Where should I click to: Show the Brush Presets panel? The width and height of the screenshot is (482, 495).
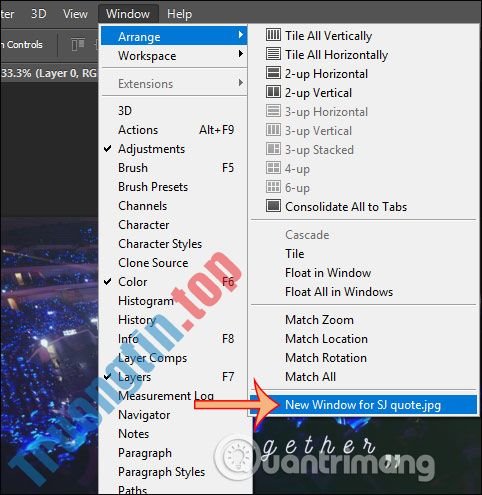click(x=153, y=187)
